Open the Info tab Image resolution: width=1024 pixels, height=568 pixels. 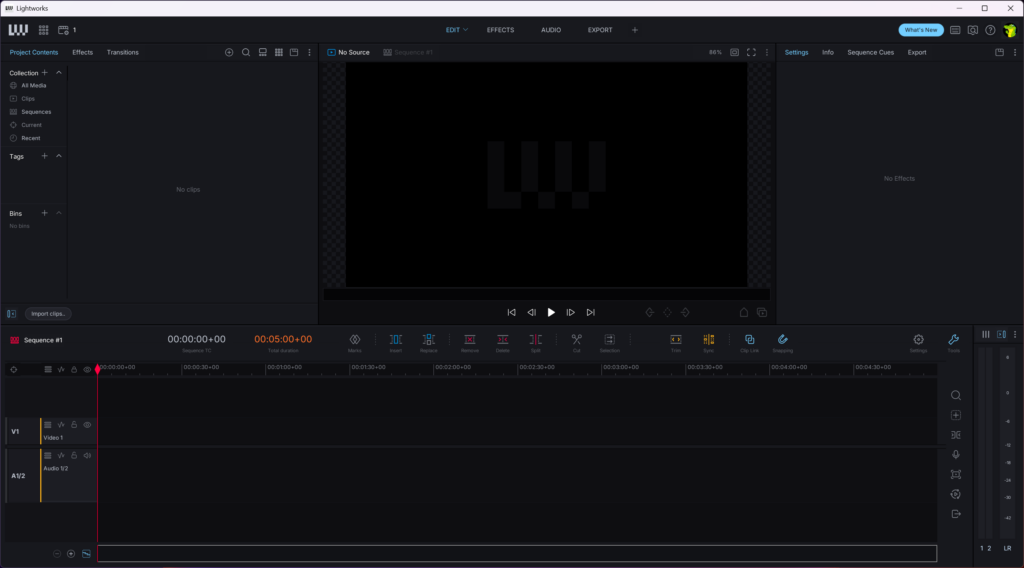(x=827, y=52)
